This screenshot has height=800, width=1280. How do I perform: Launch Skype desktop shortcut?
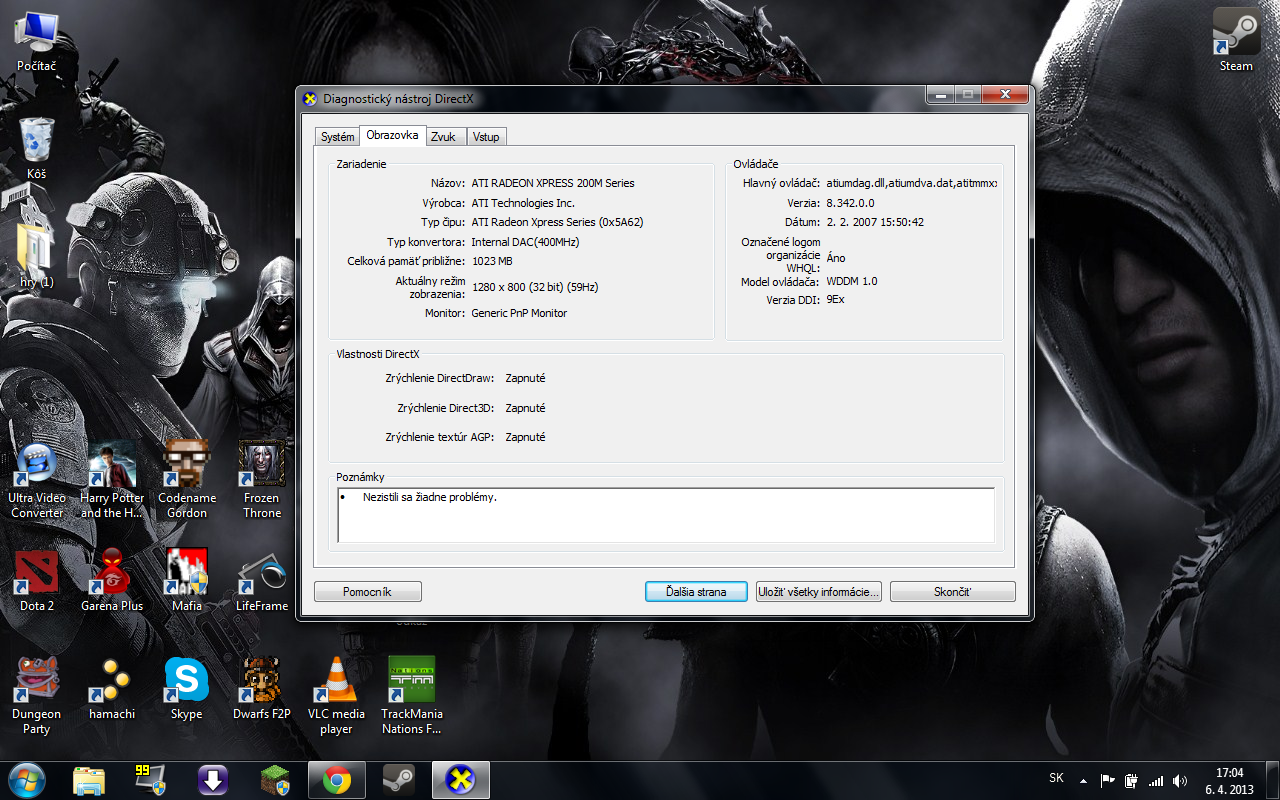click(187, 689)
